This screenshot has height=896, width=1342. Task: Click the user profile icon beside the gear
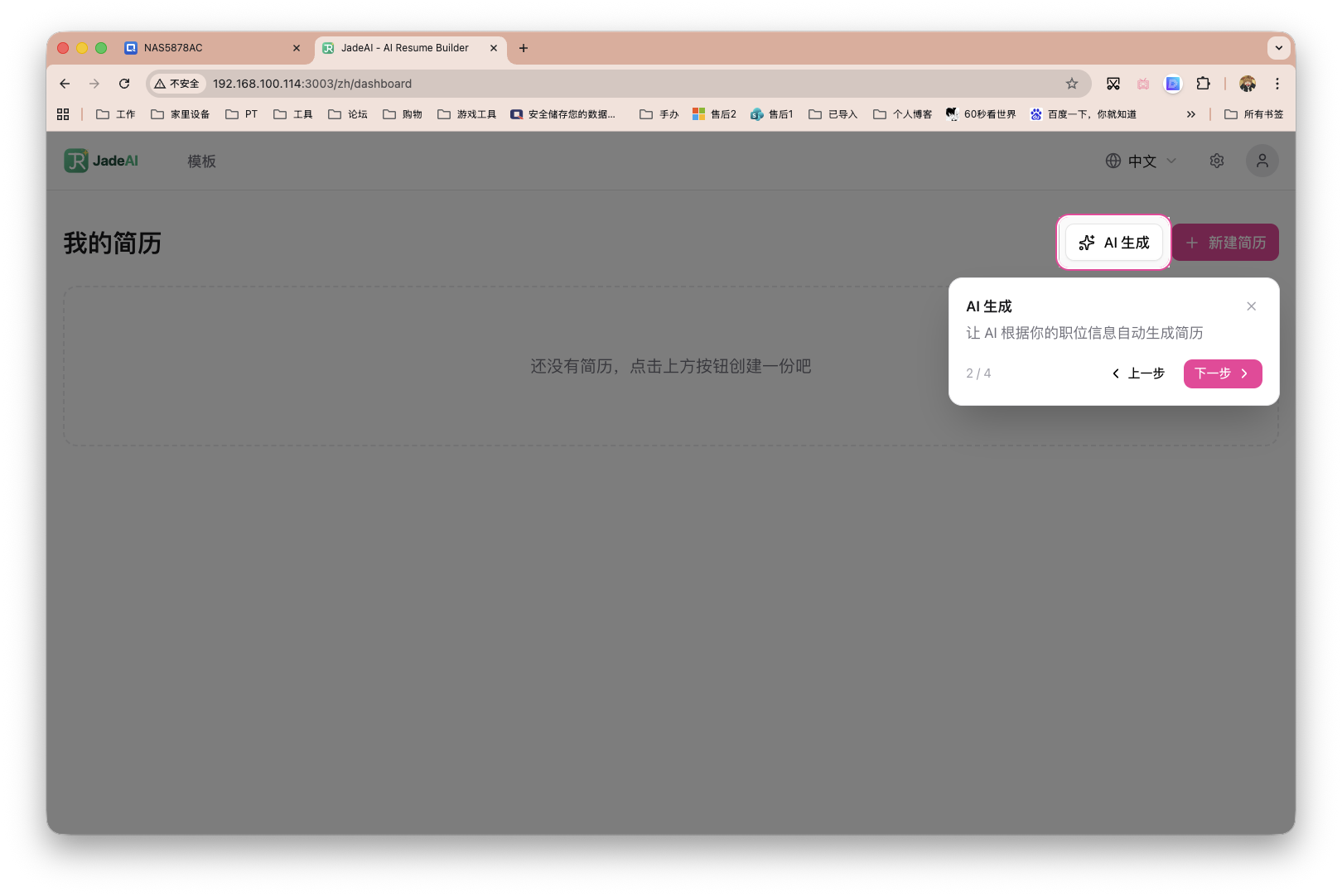point(1262,161)
